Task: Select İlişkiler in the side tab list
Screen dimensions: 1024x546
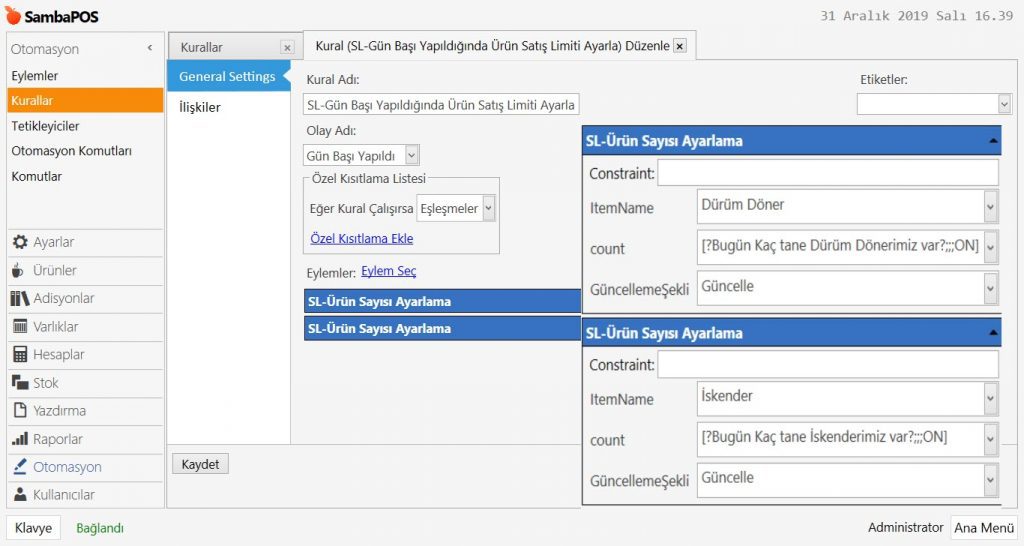Action: (x=200, y=107)
